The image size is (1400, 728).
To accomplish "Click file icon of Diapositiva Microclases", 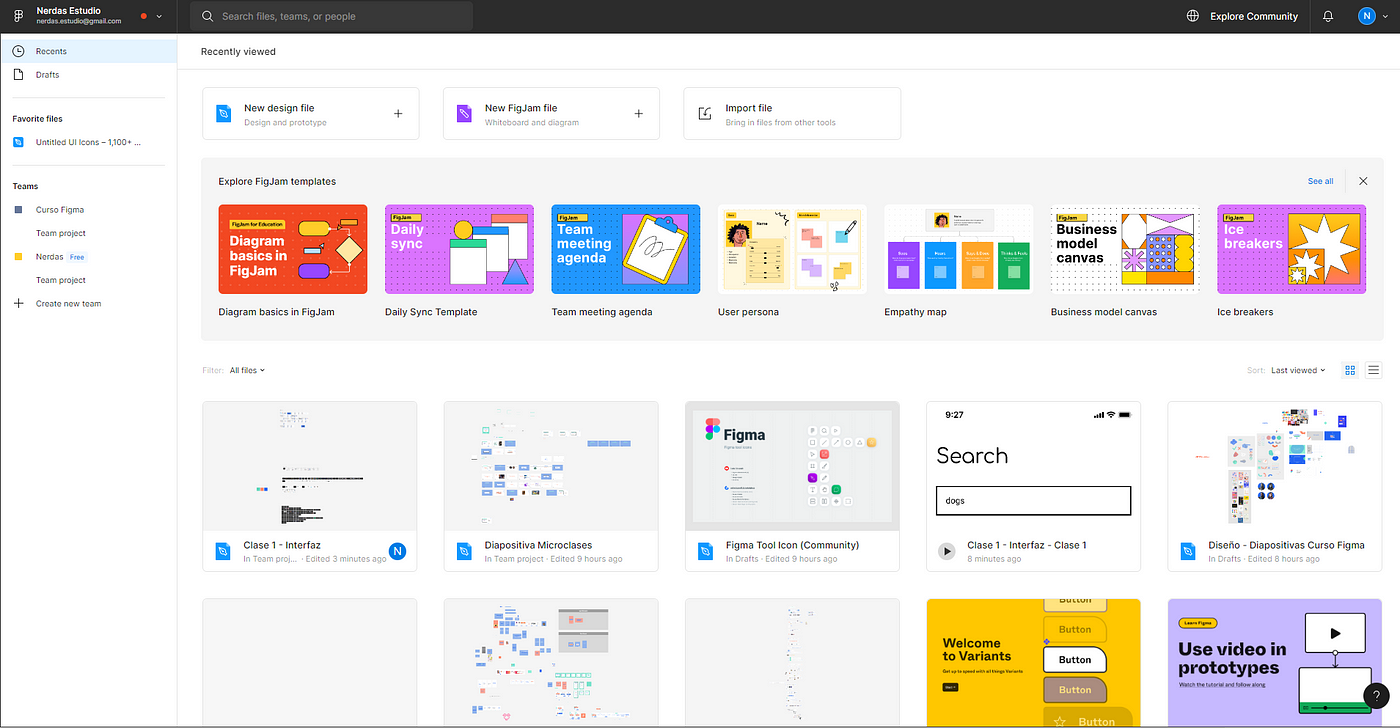I will coord(465,551).
